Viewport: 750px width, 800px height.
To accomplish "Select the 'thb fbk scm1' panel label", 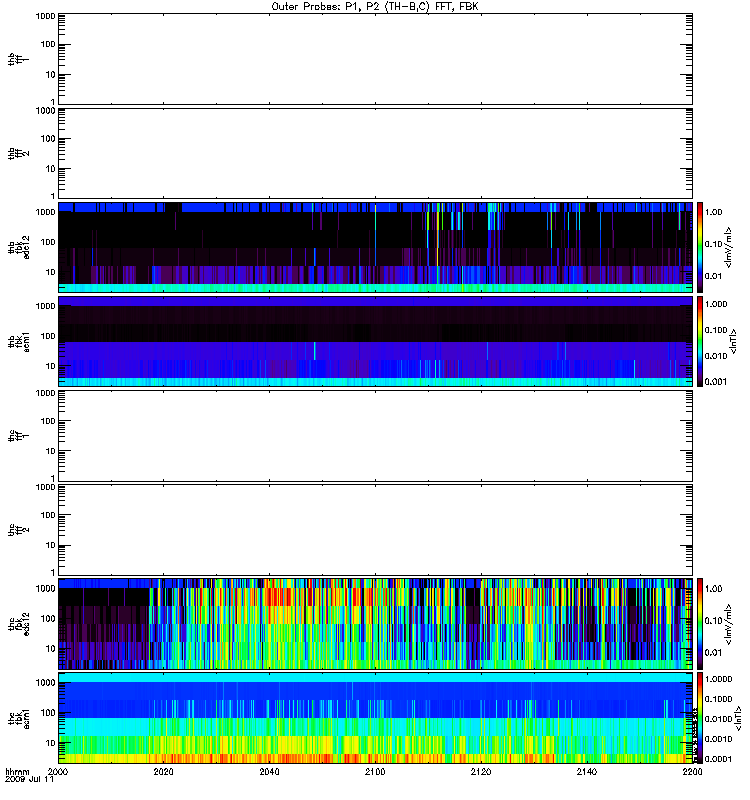I will (x=18, y=341).
